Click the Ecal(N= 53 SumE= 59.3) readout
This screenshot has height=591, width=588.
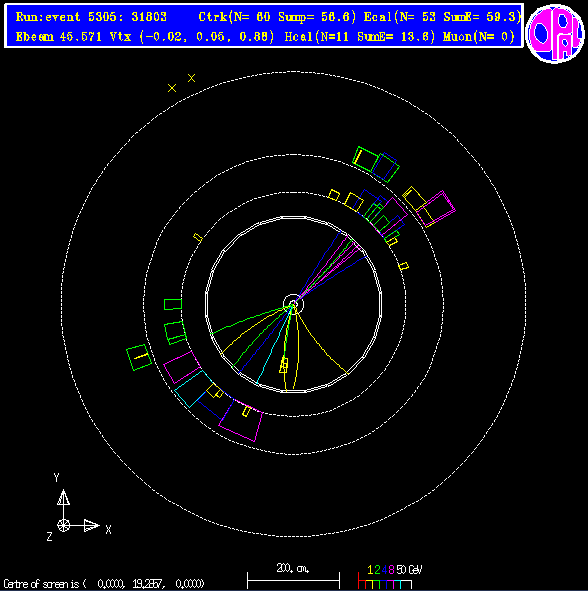click(x=442, y=17)
